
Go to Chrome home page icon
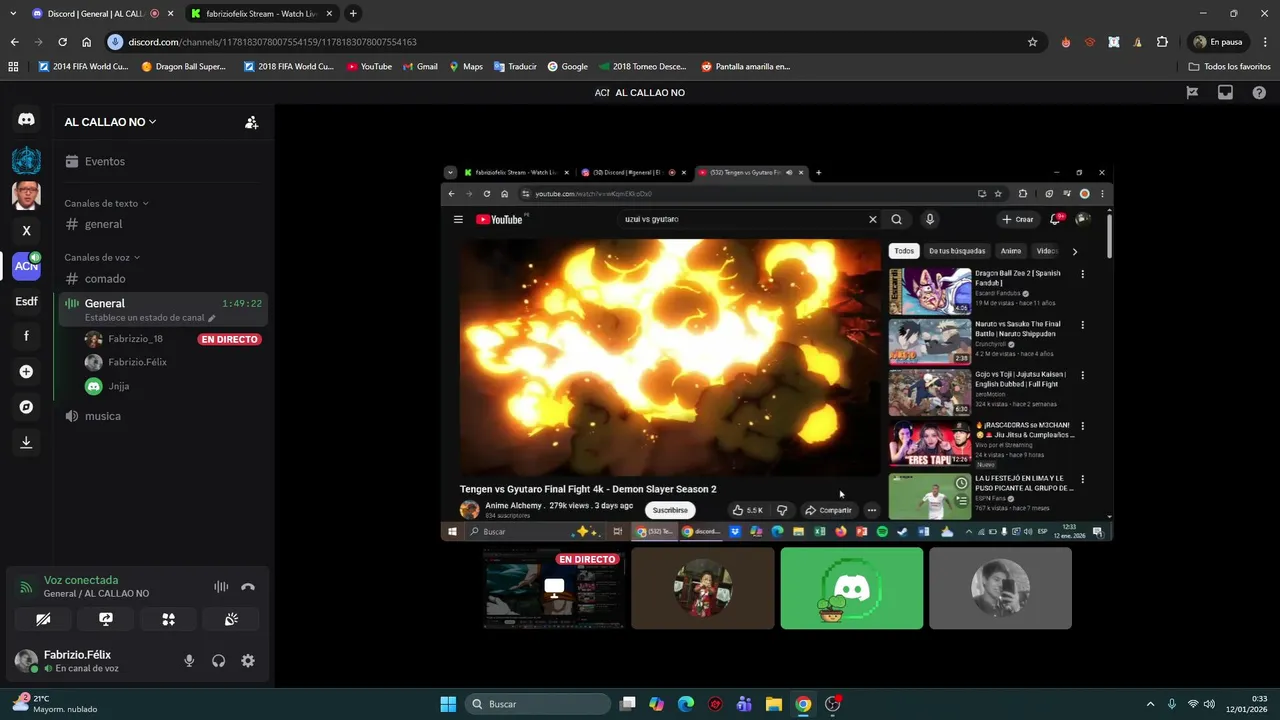(x=87, y=42)
